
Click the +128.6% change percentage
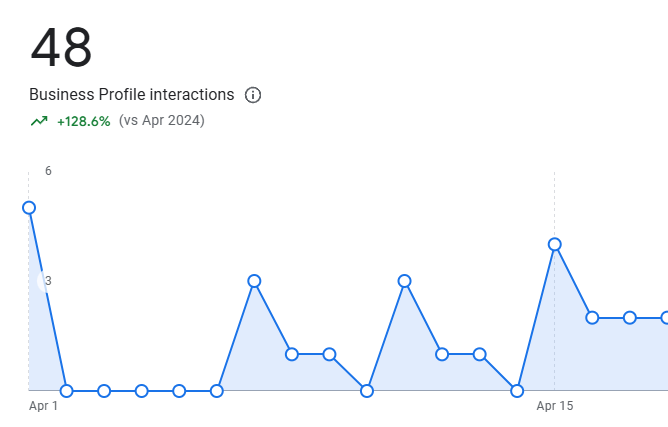pyautogui.click(x=84, y=122)
